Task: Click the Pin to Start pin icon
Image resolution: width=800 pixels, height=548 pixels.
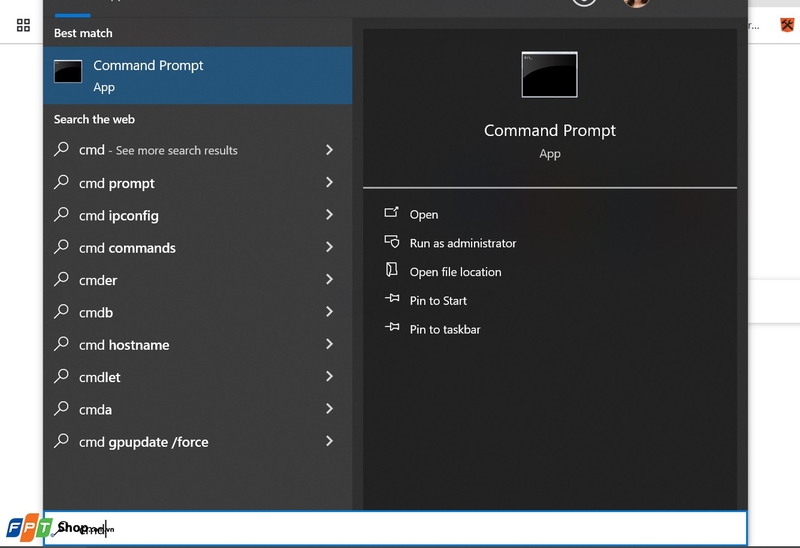Action: click(x=391, y=300)
